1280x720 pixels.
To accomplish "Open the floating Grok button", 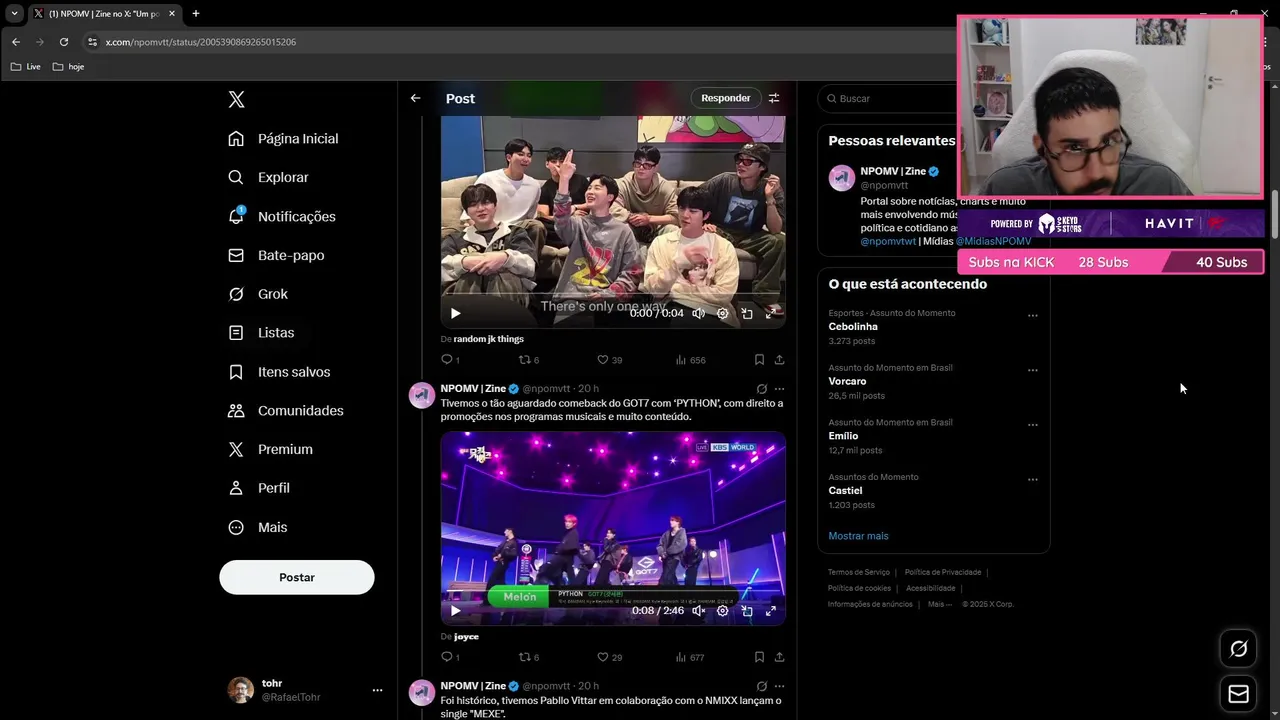I will coord(1238,649).
